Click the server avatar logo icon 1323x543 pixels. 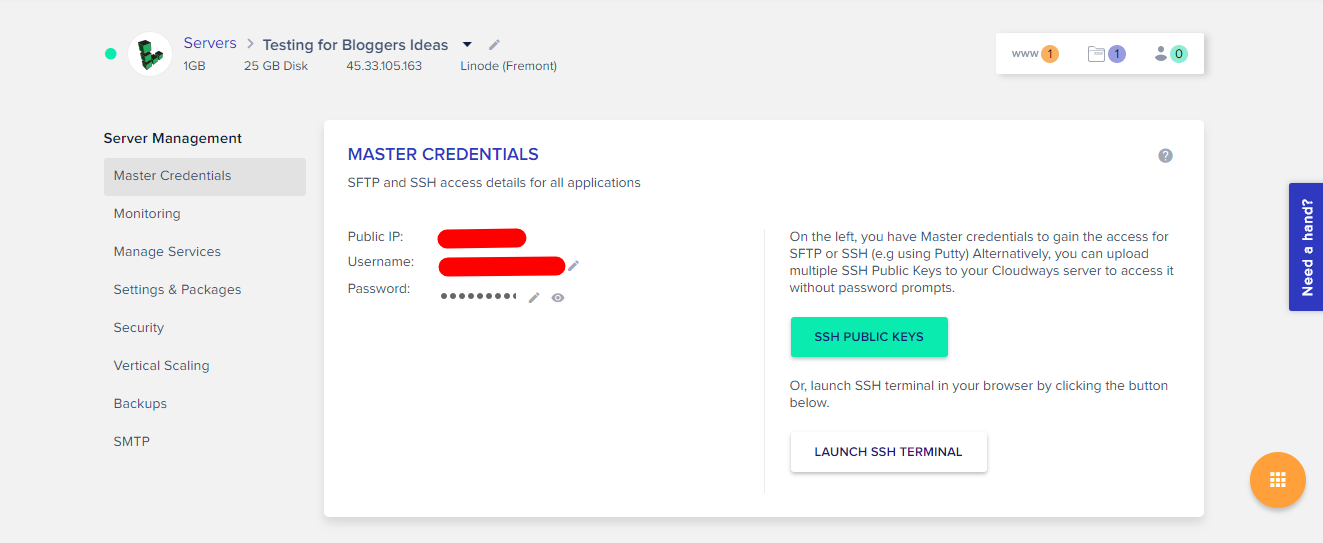coord(150,54)
